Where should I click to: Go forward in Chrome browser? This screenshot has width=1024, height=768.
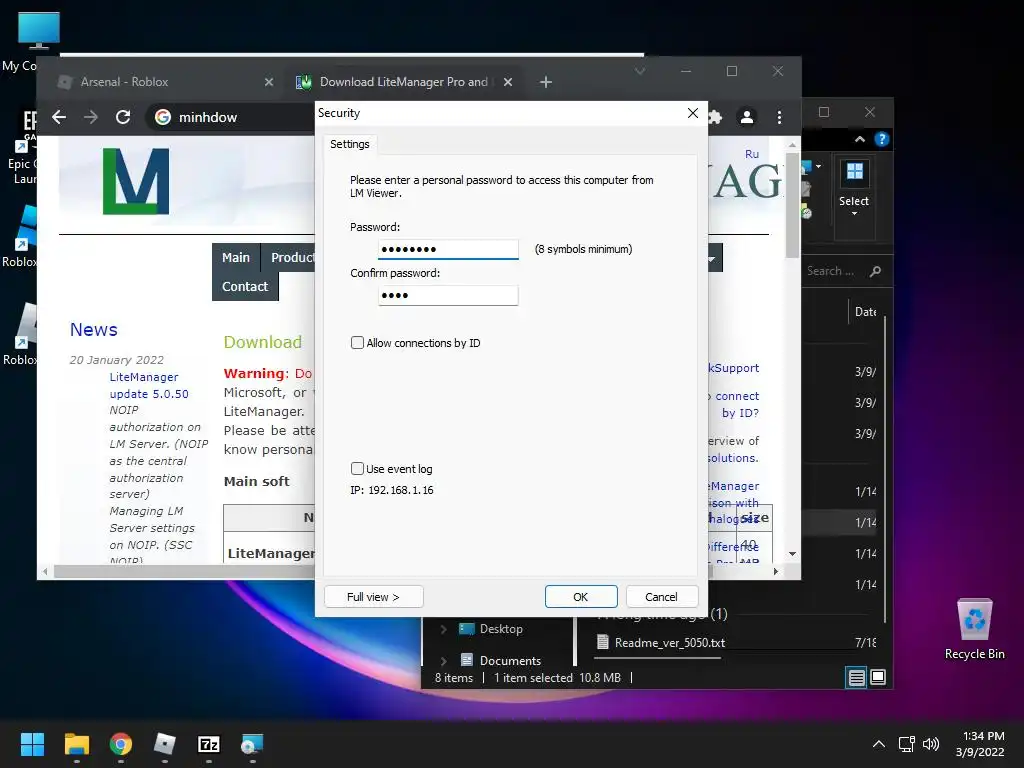[x=91, y=118]
